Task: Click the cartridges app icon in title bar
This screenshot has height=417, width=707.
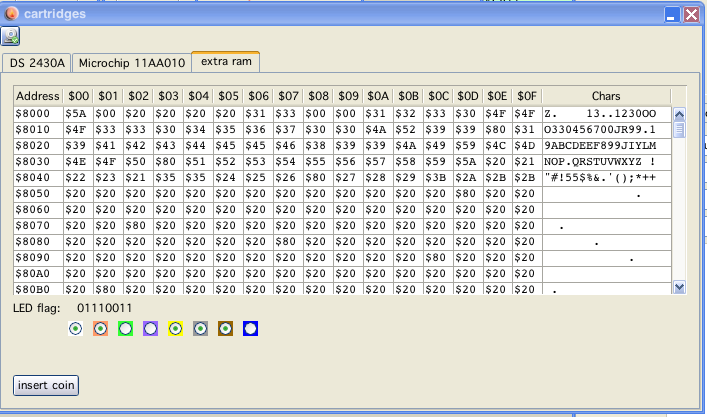Action: click(12, 13)
